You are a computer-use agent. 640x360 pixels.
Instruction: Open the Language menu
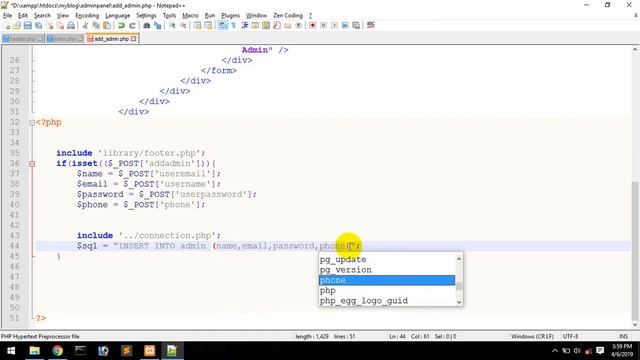(x=118, y=16)
